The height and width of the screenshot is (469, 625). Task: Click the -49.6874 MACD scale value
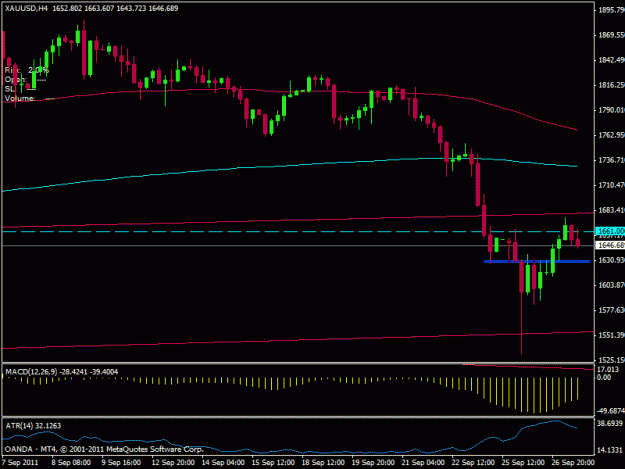[x=611, y=411]
